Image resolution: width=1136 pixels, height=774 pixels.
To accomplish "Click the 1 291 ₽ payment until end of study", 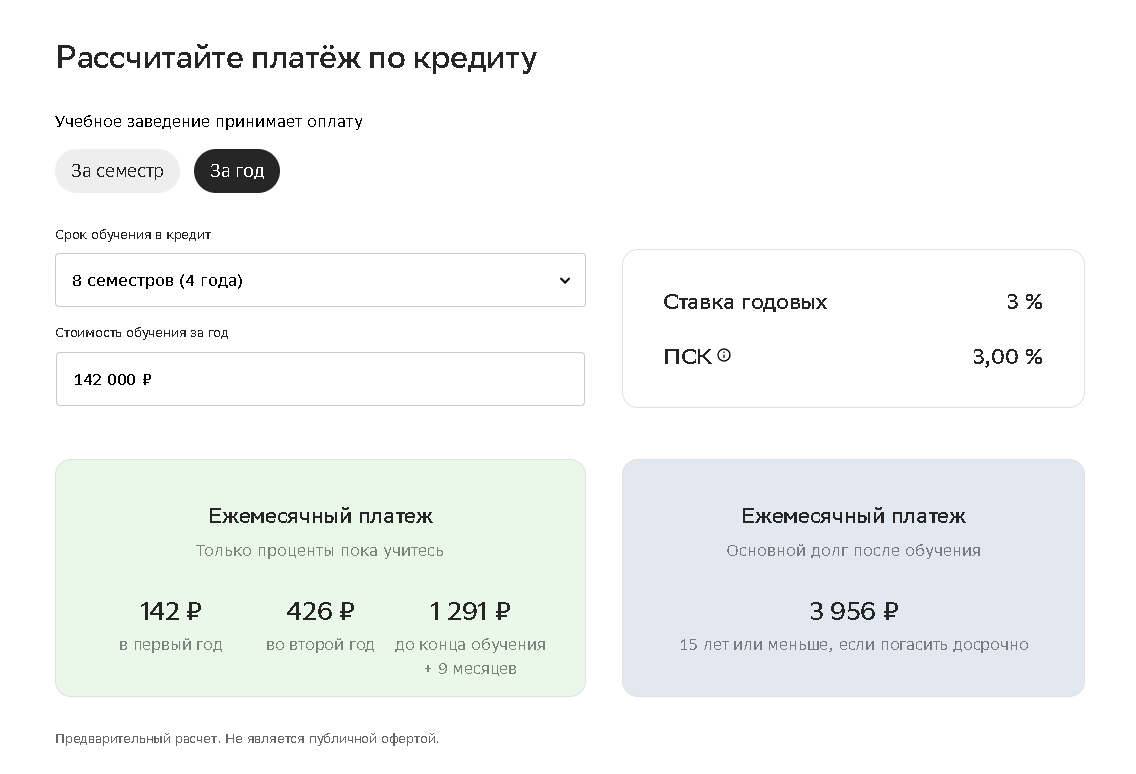I will (x=470, y=611).
